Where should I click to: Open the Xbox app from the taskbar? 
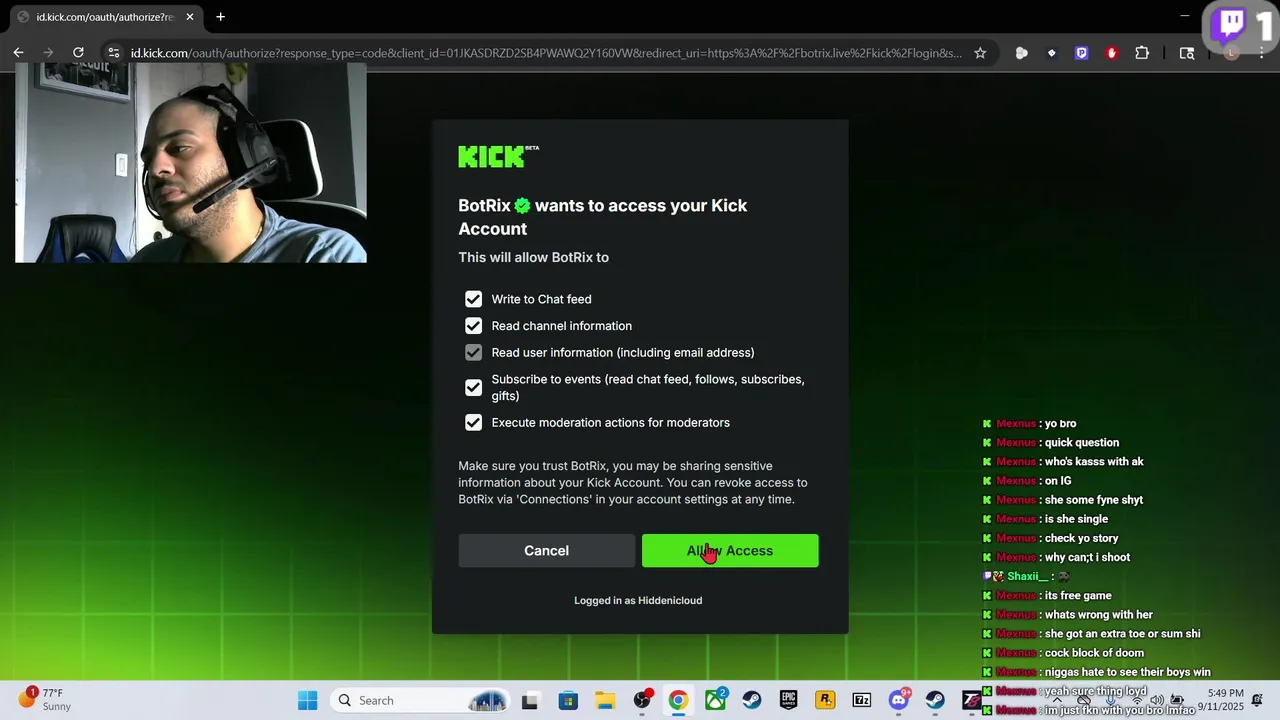click(x=716, y=700)
